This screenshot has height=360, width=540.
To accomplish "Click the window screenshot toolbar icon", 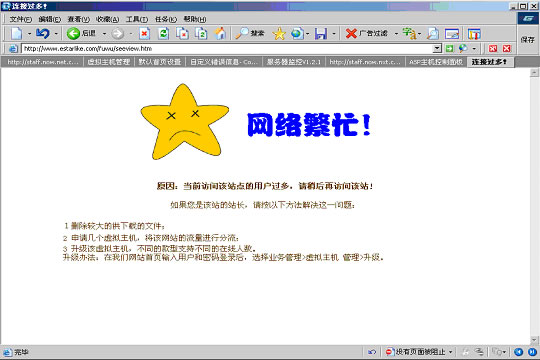I will (x=452, y=34).
